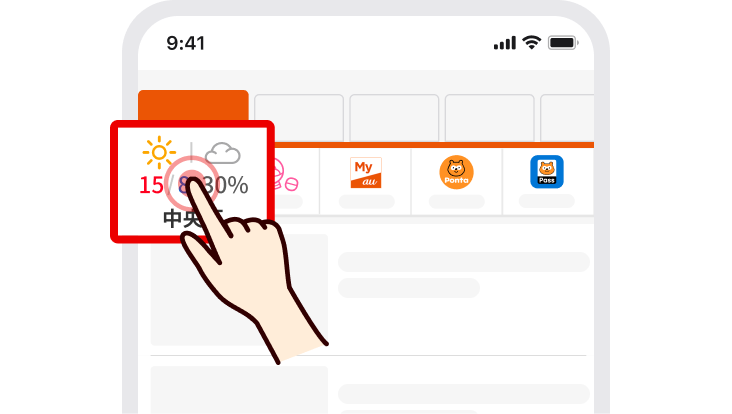Screen dimensions: 732x414
Task: Tap the battery status icon
Action: coord(563,43)
